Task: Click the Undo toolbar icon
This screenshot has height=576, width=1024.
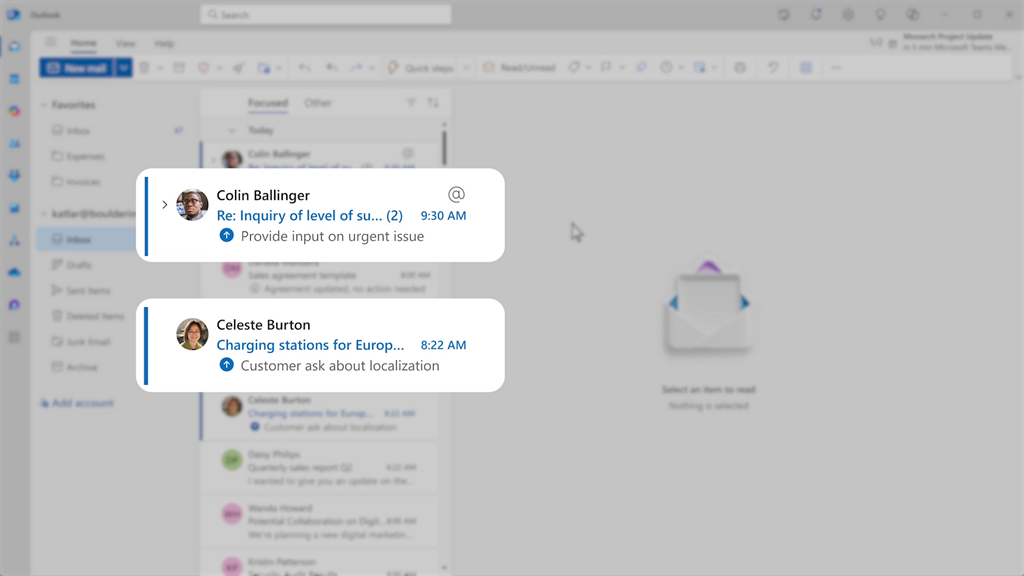Action: (773, 67)
